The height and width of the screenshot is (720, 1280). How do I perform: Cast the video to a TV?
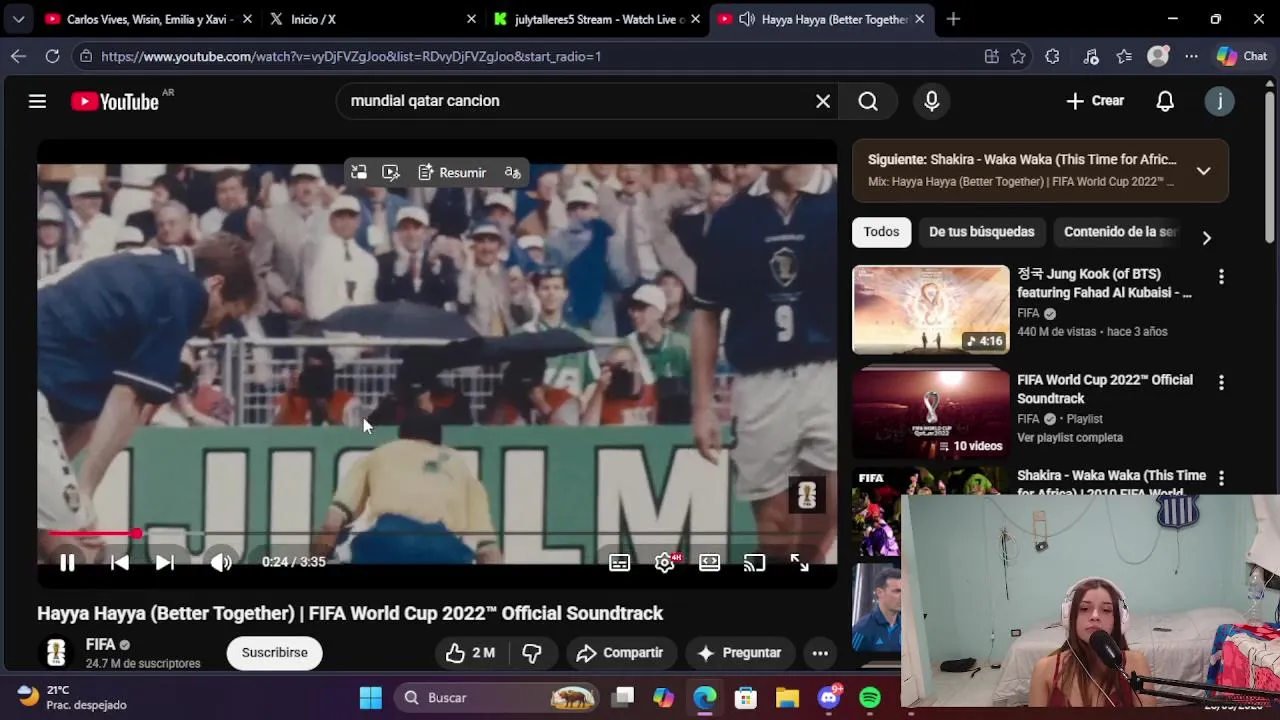point(754,563)
